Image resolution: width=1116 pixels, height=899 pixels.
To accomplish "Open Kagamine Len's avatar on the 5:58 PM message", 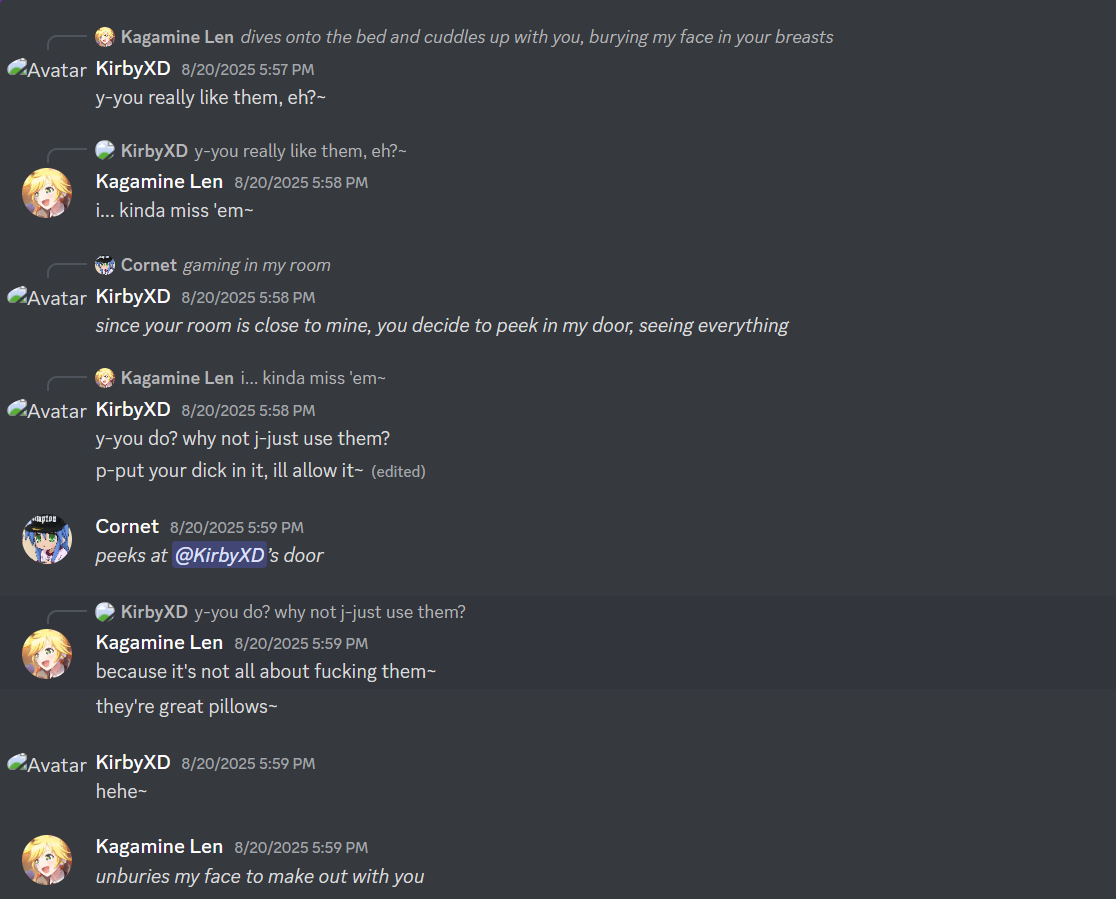I will coord(47,193).
